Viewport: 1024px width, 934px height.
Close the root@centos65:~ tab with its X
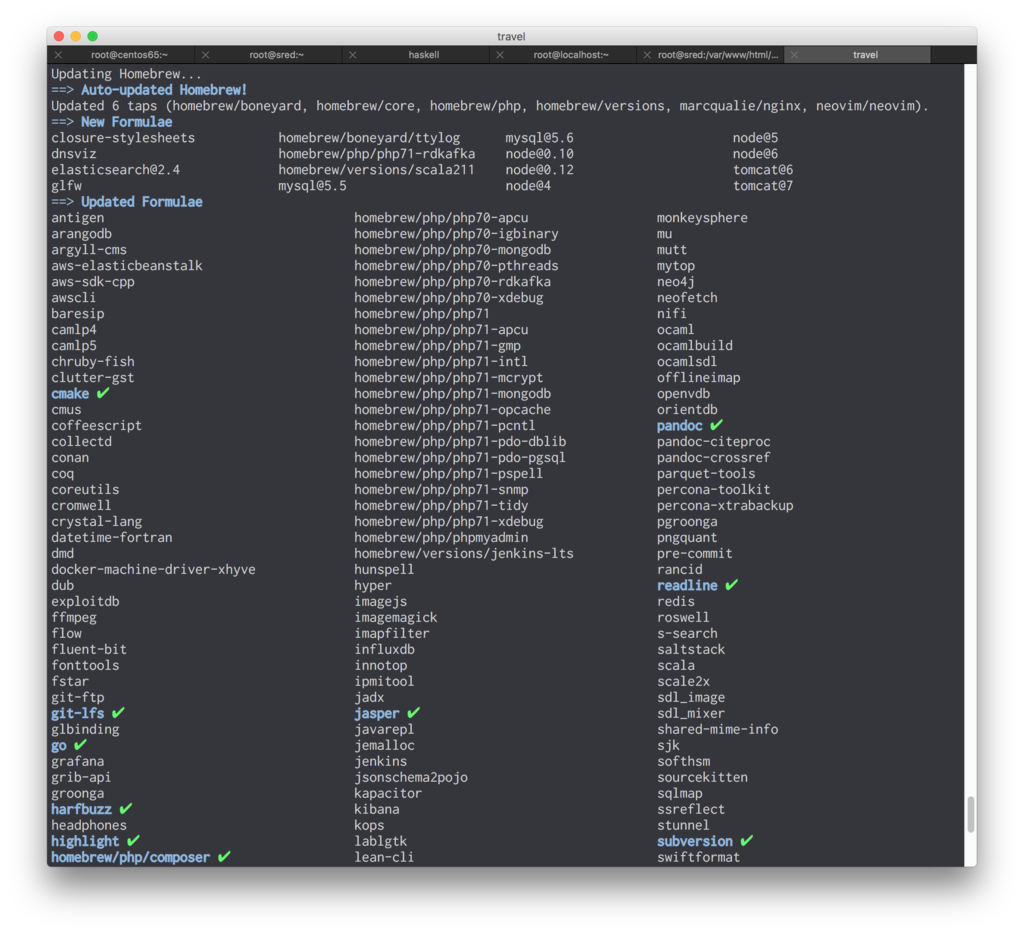(58, 55)
